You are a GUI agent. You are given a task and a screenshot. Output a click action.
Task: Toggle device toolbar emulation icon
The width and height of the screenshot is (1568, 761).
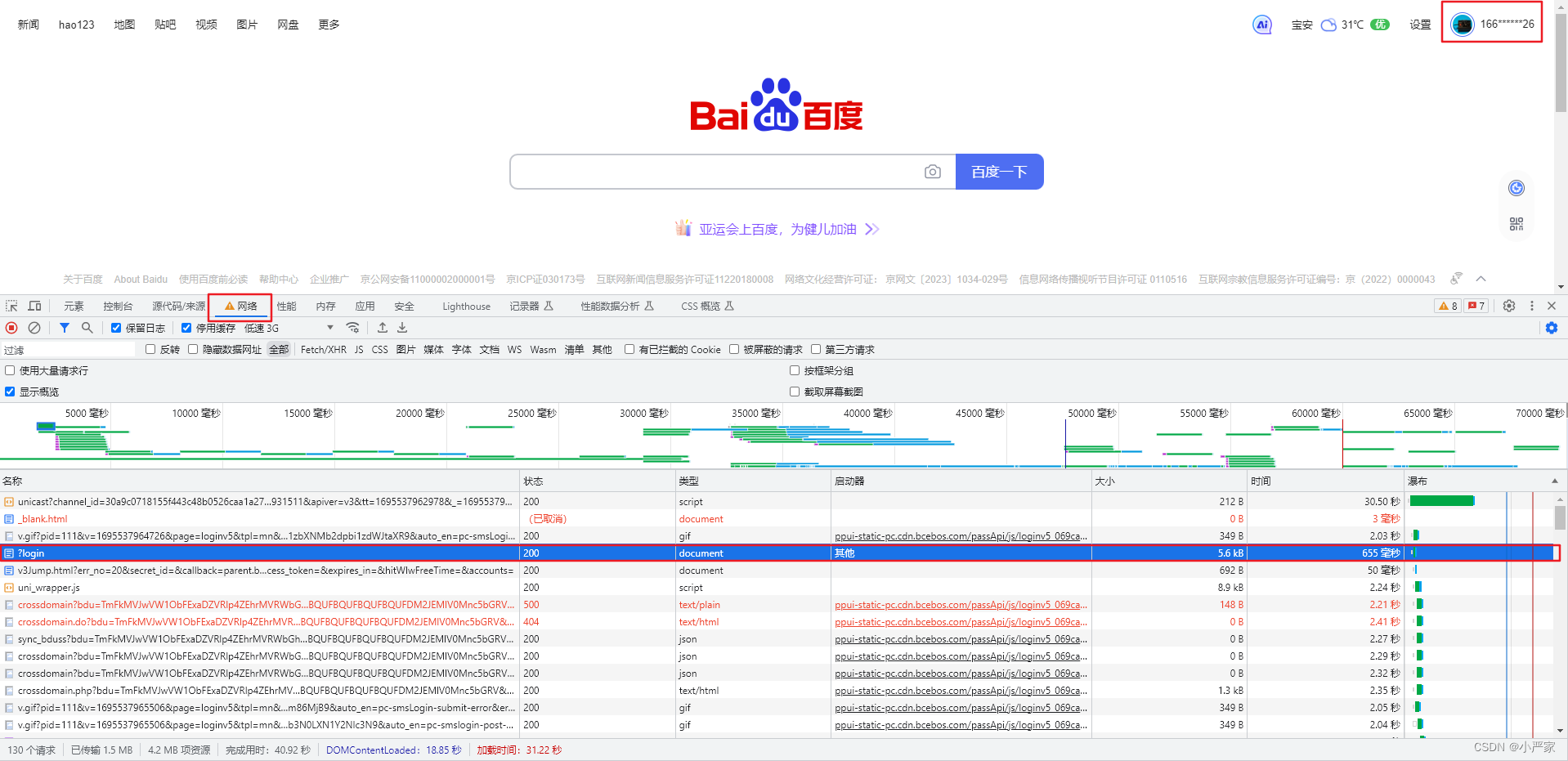pyautogui.click(x=34, y=306)
